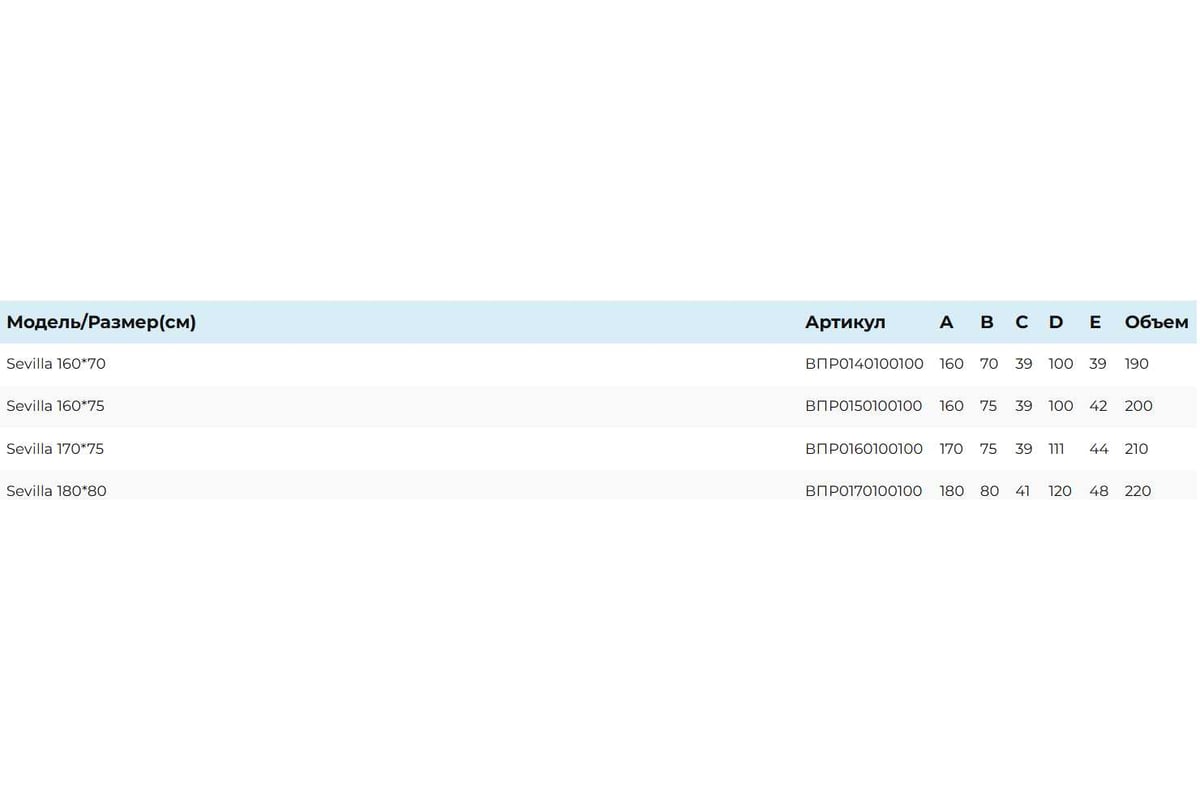Screen dimensions: 1200x800
Task: Click column header D
Action: click(x=1056, y=322)
